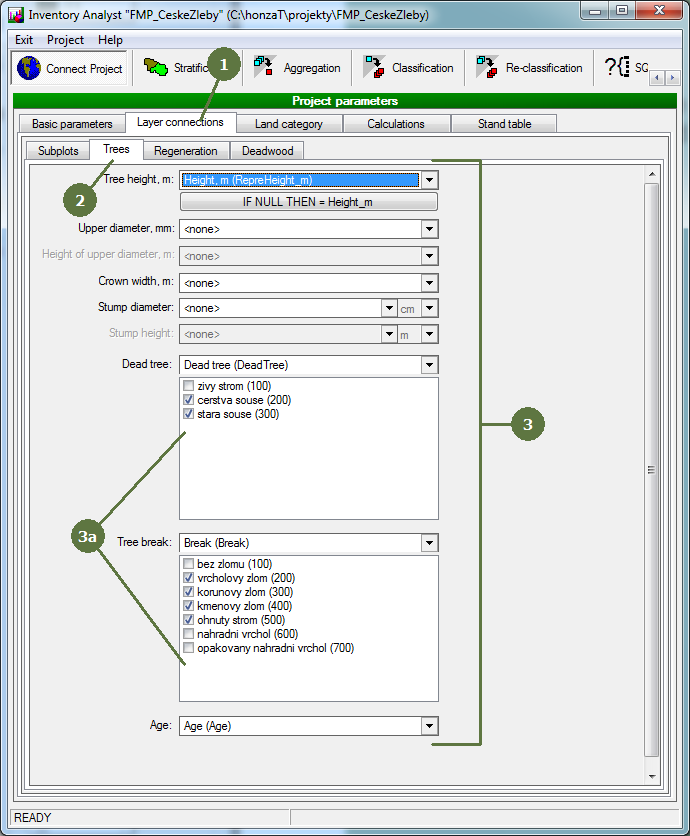Expand the Dead tree combo box
The width and height of the screenshot is (690, 836).
click(x=429, y=365)
